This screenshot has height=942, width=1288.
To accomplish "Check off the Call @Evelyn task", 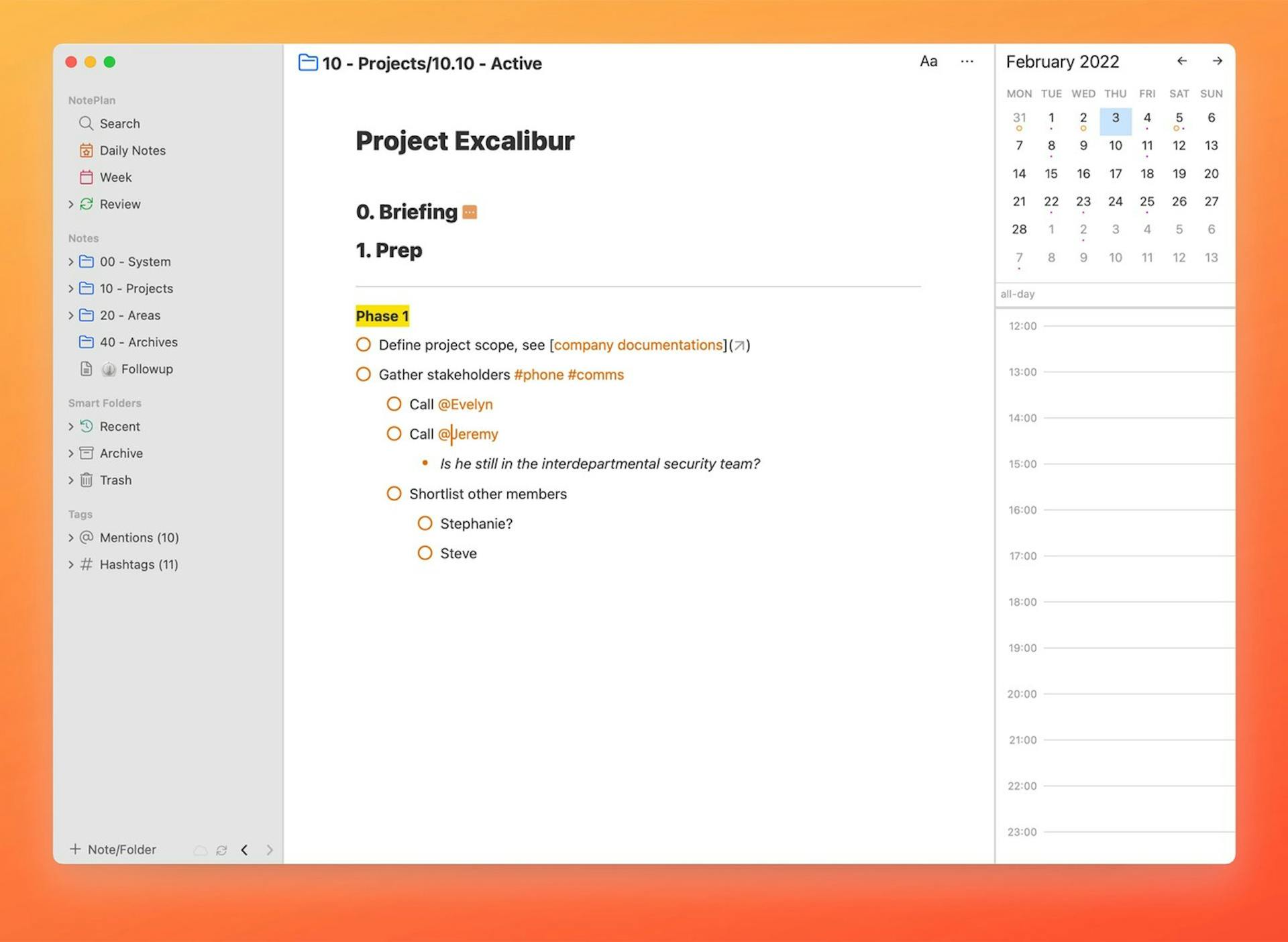I will click(x=394, y=404).
